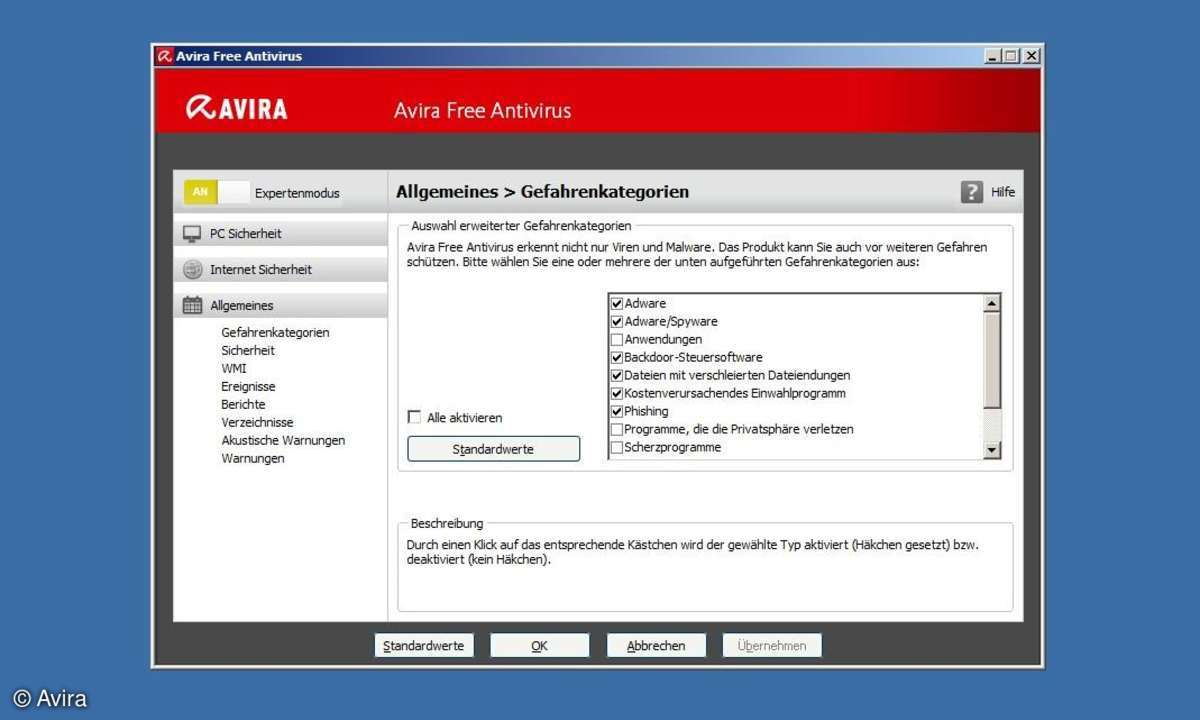Open the Warnungen sidebar entry
1200x720 pixels.
(x=253, y=458)
